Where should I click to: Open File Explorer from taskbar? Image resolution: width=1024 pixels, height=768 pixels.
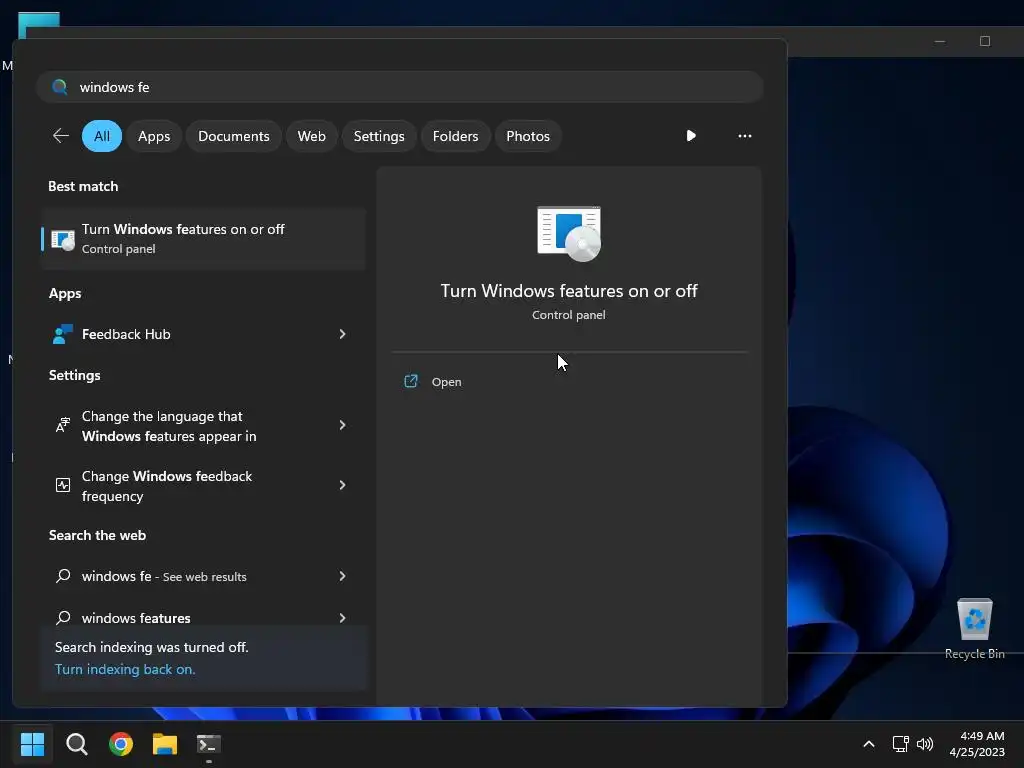(x=165, y=744)
